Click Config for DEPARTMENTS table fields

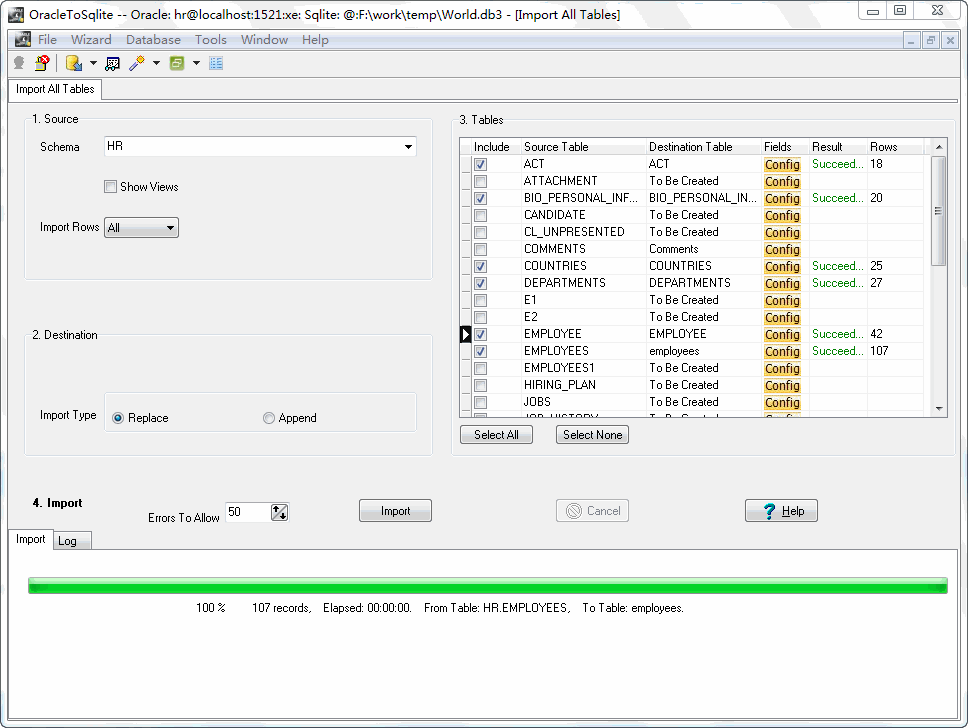pos(782,283)
